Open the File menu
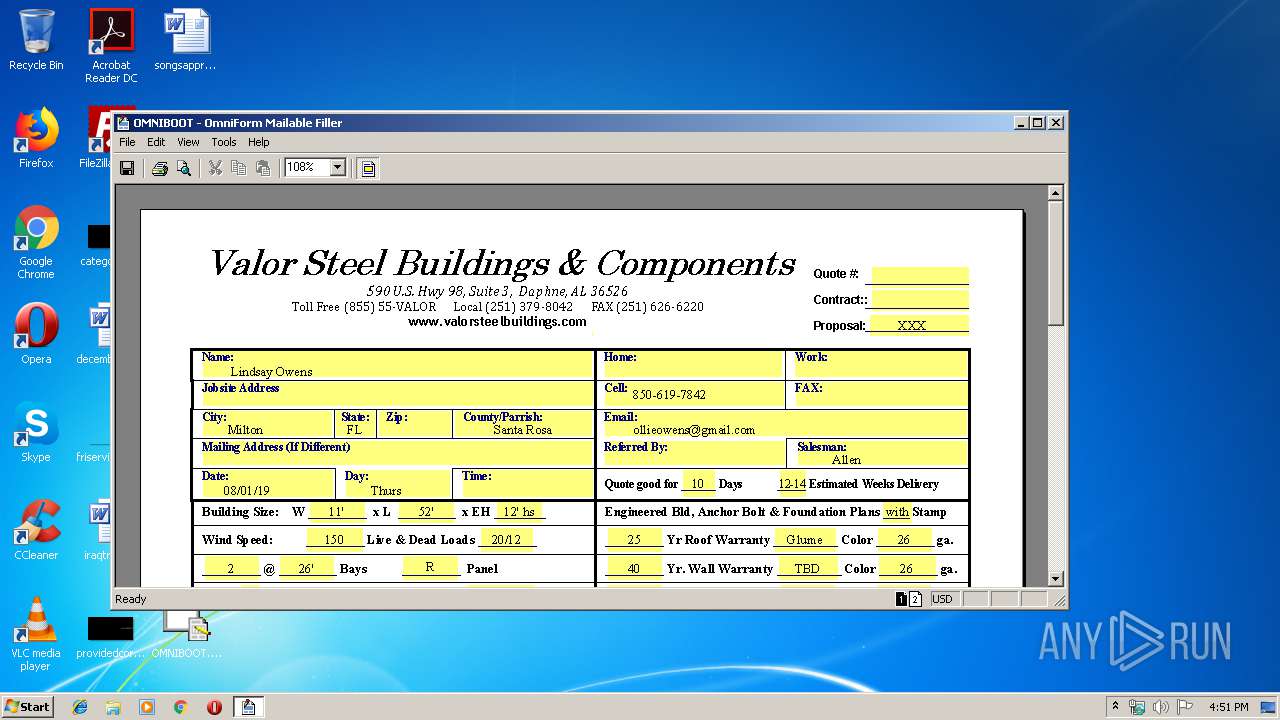Viewport: 1280px width, 720px height. coord(127,142)
